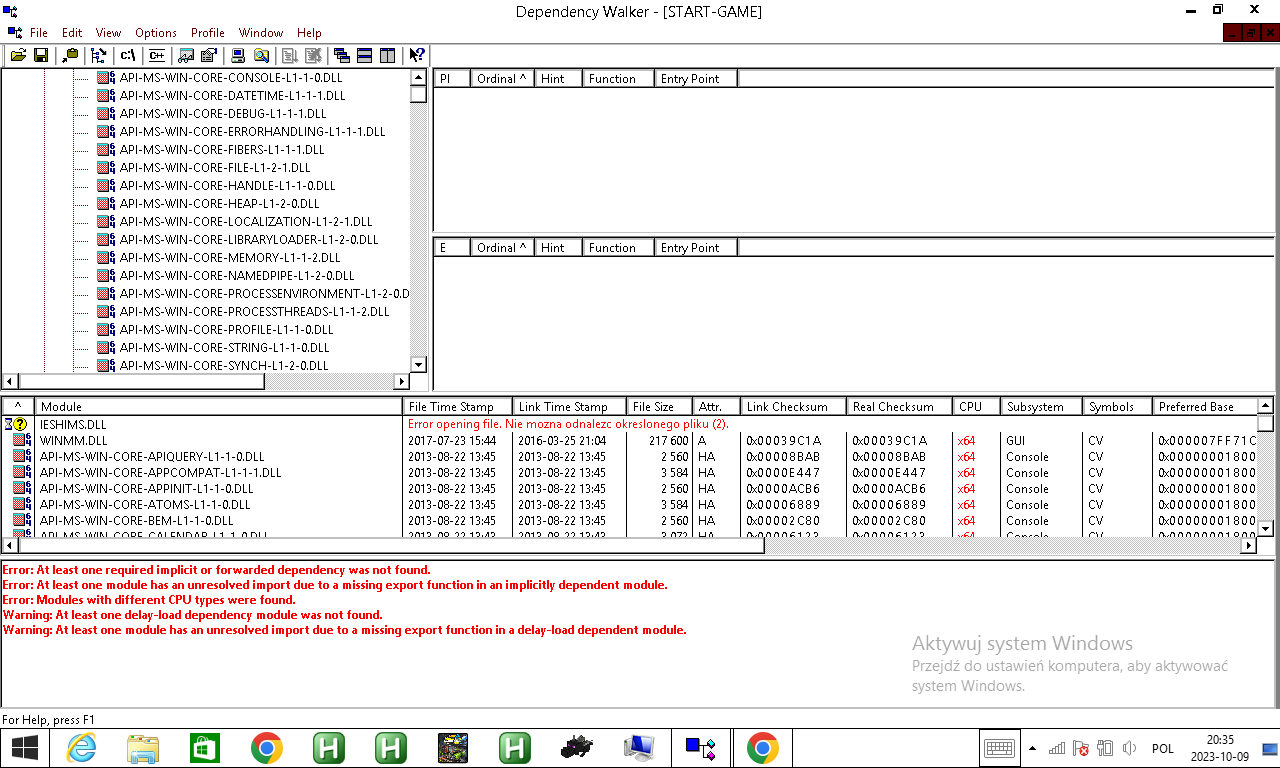Sort by File Size column header

point(660,407)
